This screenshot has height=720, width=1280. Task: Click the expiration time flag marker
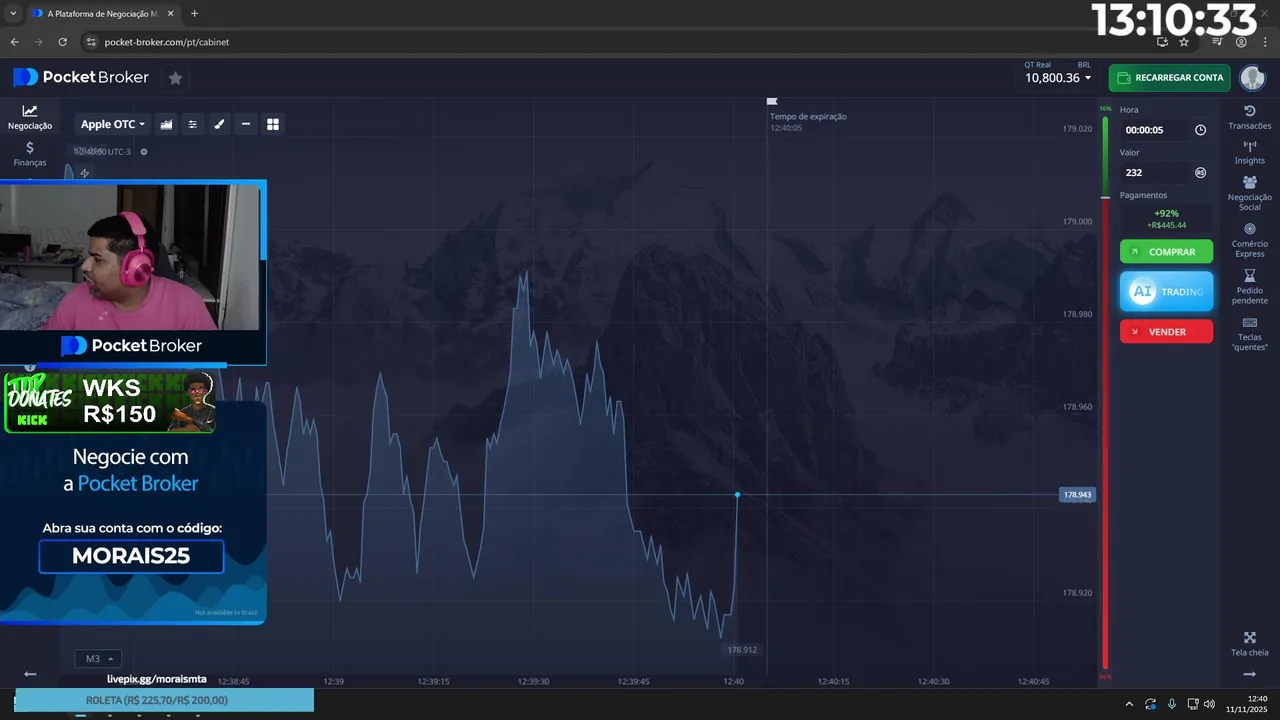pos(771,101)
